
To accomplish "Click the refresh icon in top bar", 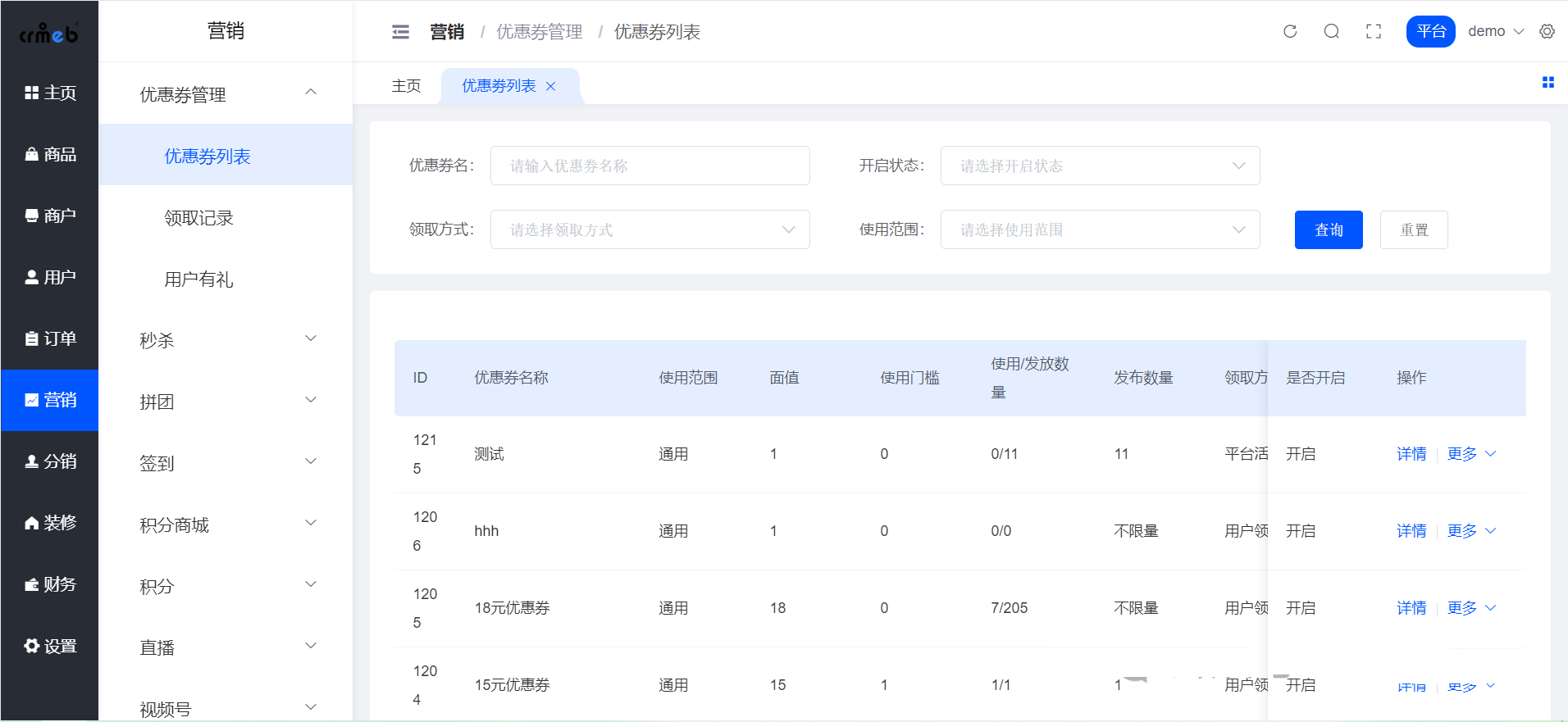I will pos(1290,31).
